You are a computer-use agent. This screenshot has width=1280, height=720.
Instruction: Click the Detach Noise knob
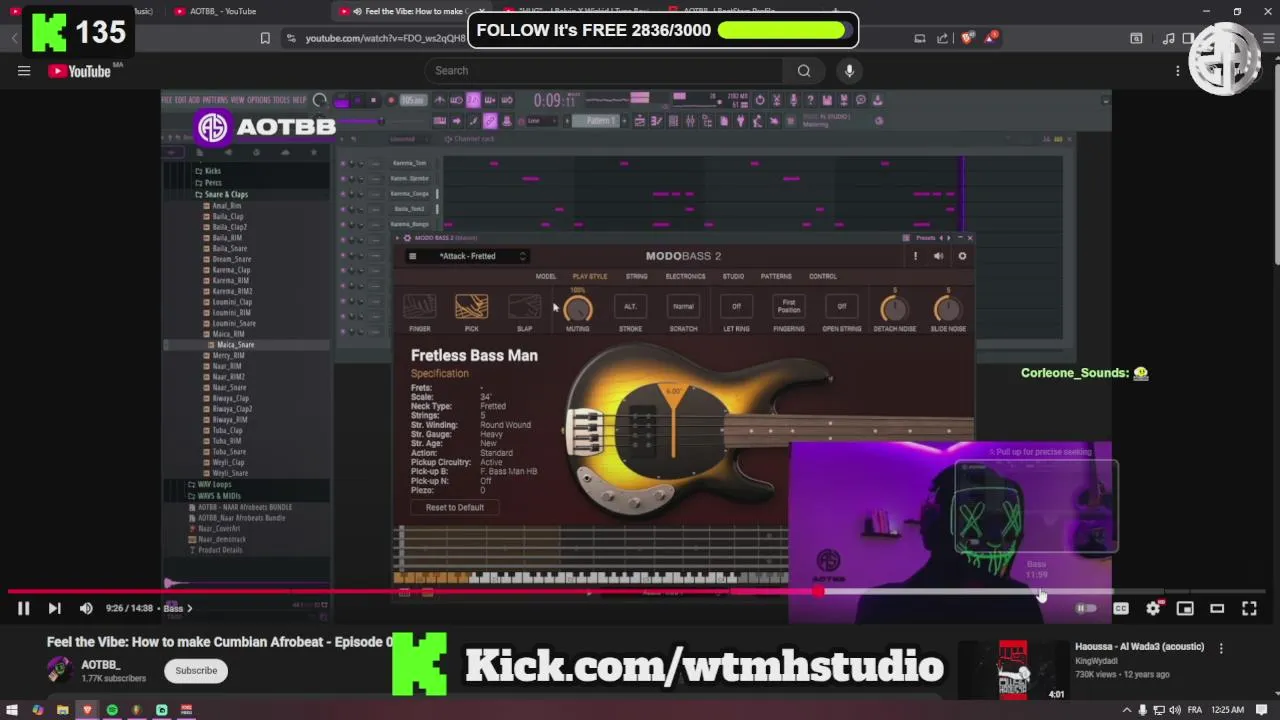[894, 309]
